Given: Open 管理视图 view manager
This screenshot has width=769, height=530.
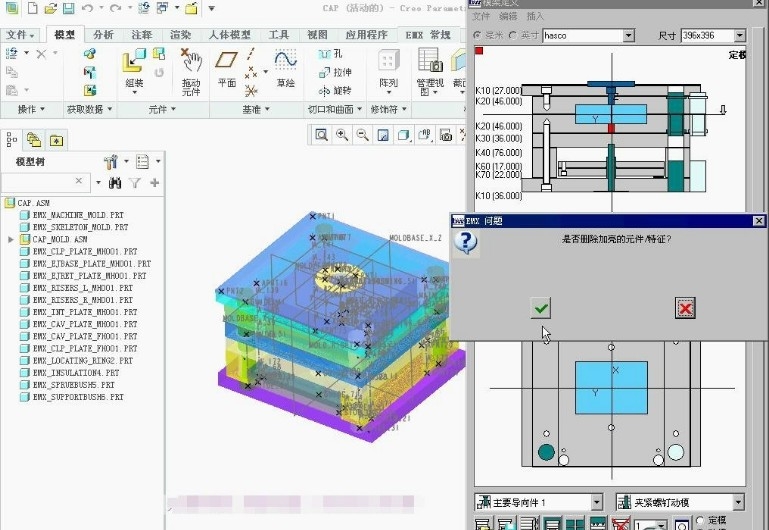Looking at the screenshot, I should tap(430, 72).
